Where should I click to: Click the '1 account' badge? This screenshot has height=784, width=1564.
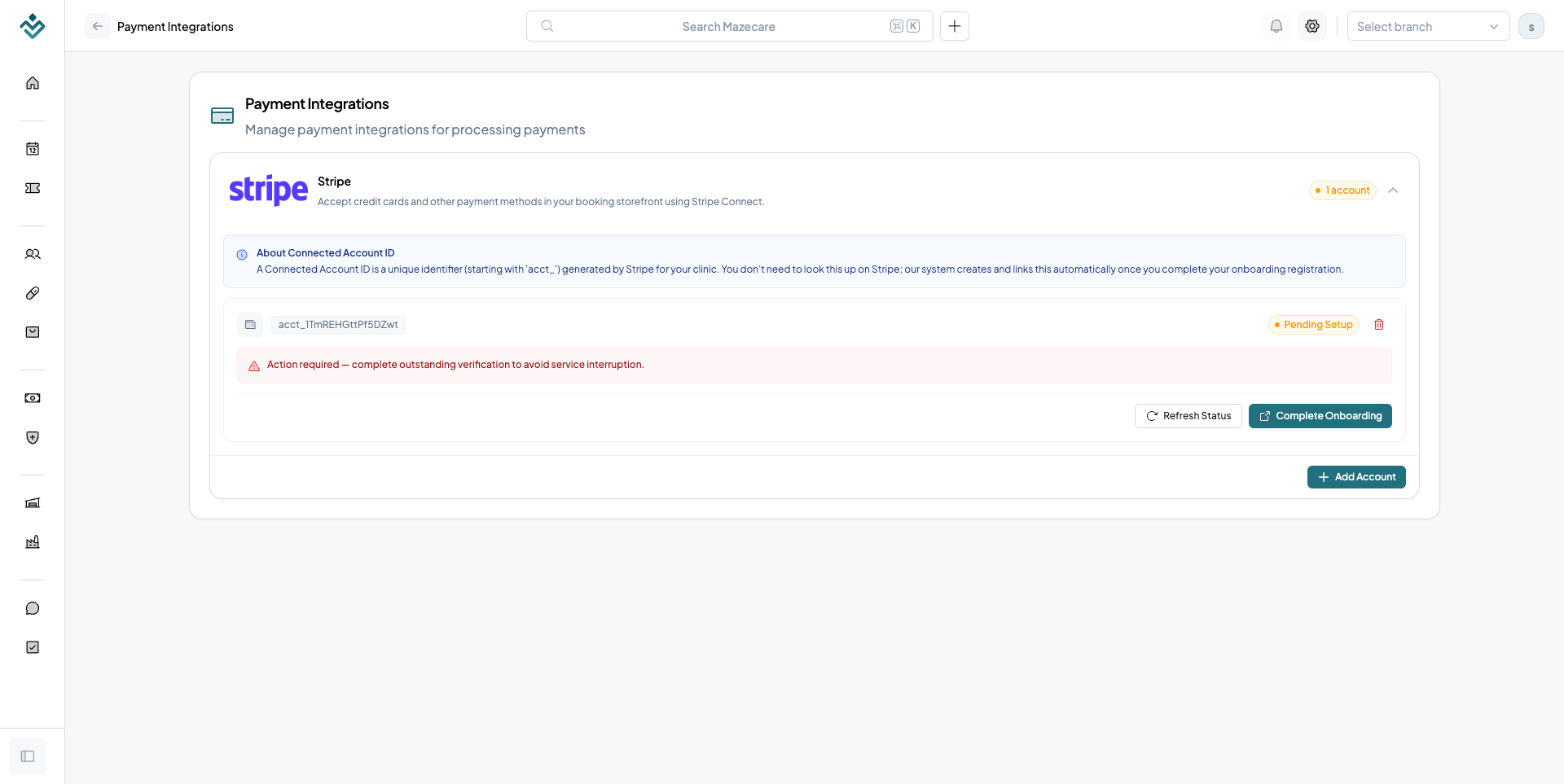coord(1342,191)
